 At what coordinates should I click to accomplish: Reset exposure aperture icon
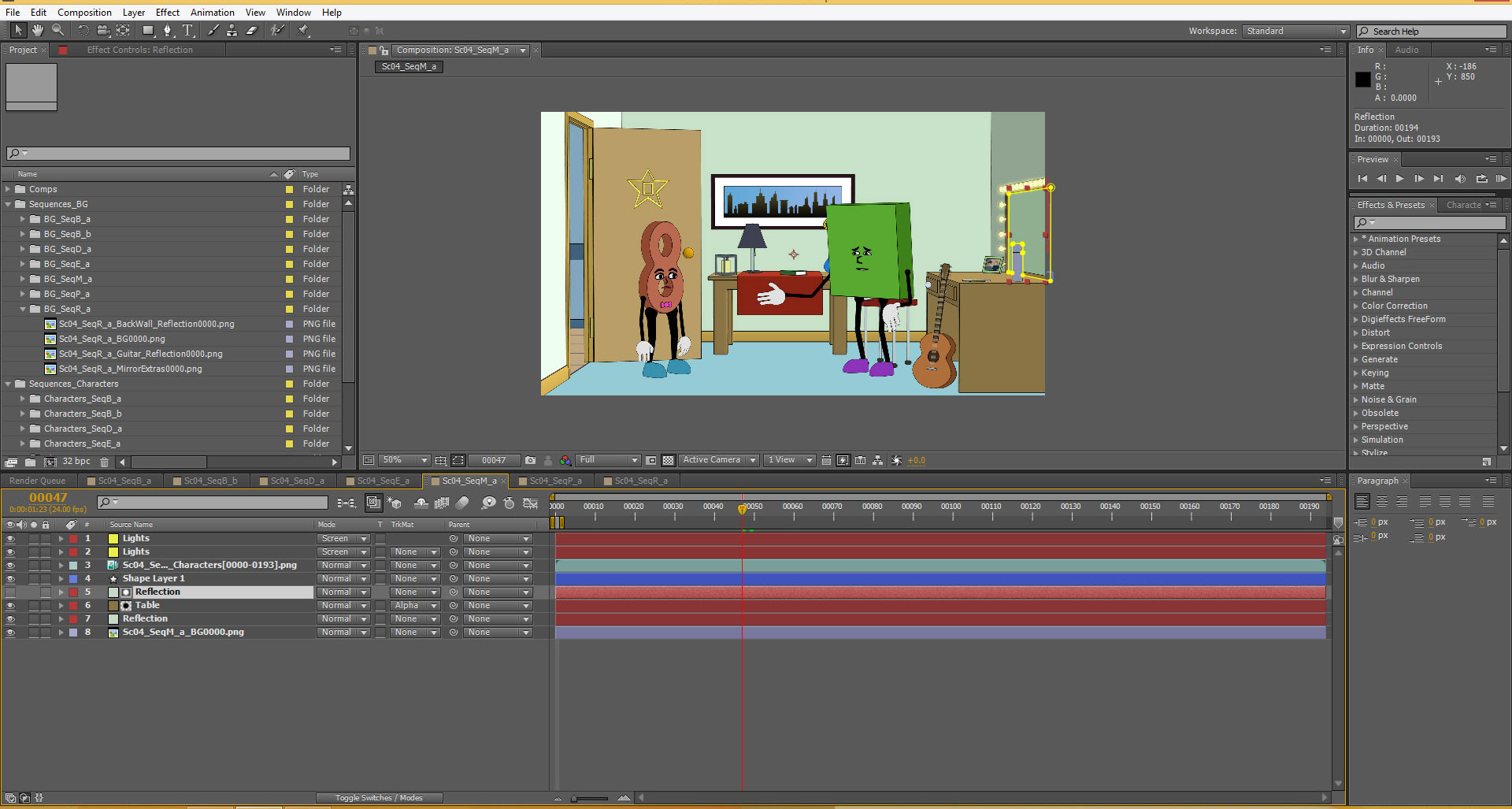tap(897, 460)
